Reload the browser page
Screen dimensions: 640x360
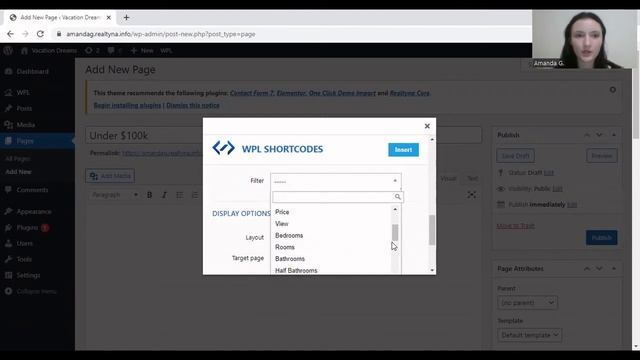pos(40,34)
